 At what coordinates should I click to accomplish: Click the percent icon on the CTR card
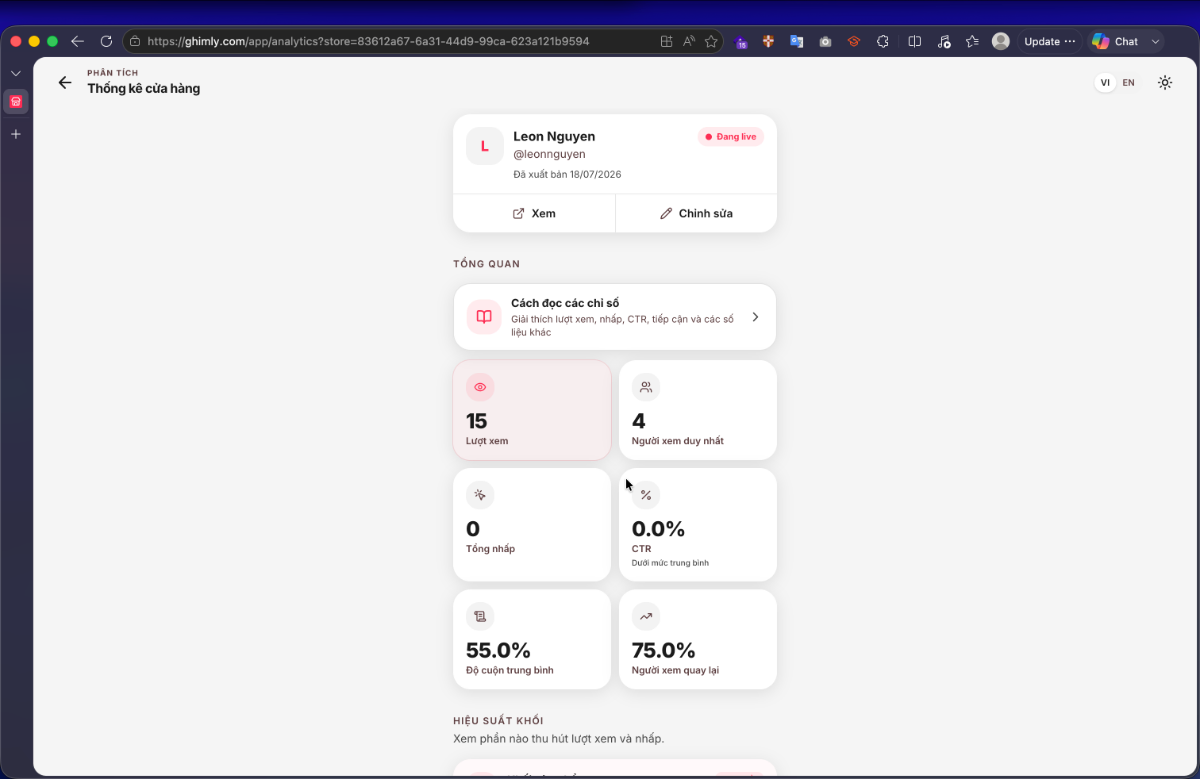coord(646,495)
